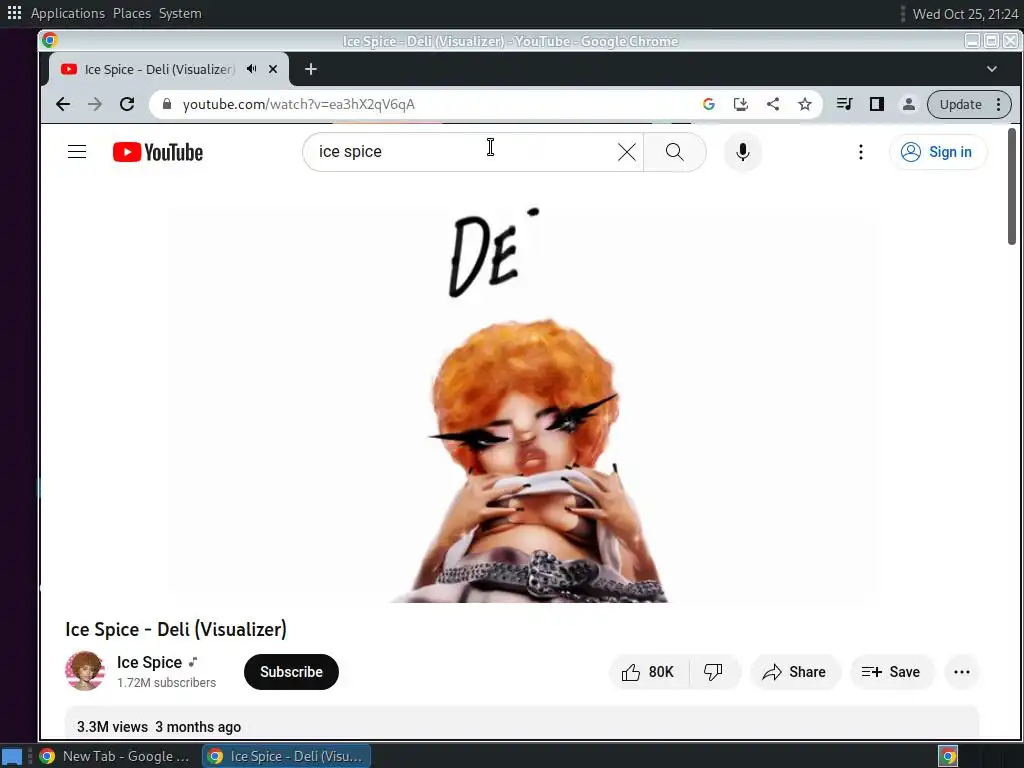Share the Deli video
Image resolution: width=1024 pixels, height=768 pixels.
pyautogui.click(x=795, y=672)
